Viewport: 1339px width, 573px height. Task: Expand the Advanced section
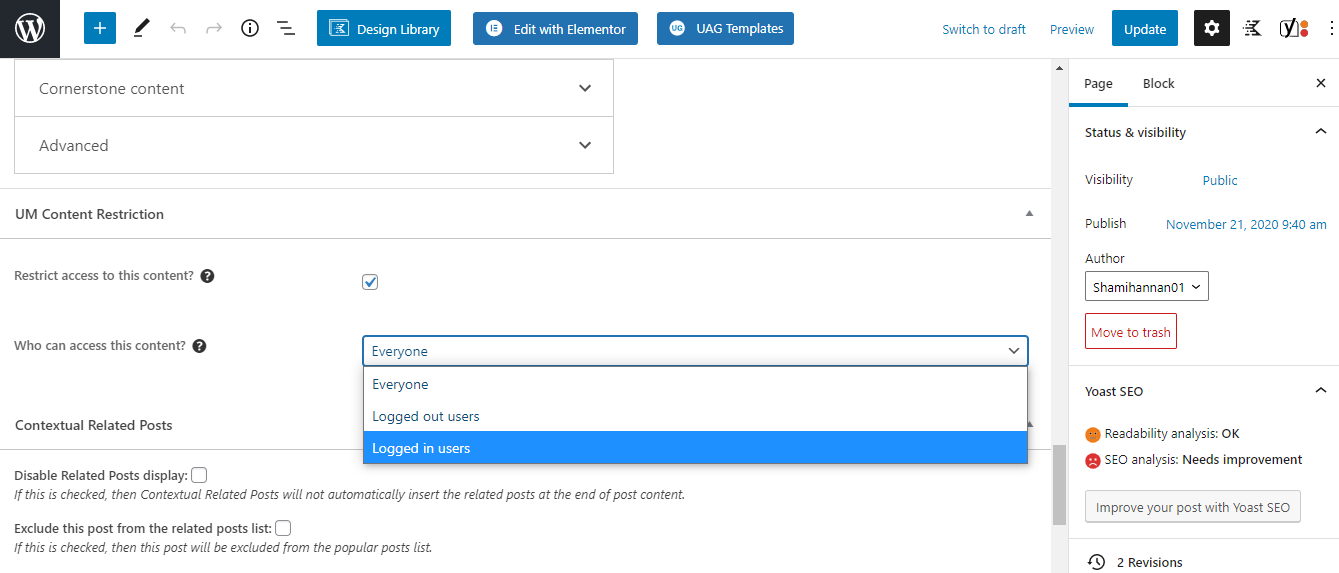(x=314, y=145)
